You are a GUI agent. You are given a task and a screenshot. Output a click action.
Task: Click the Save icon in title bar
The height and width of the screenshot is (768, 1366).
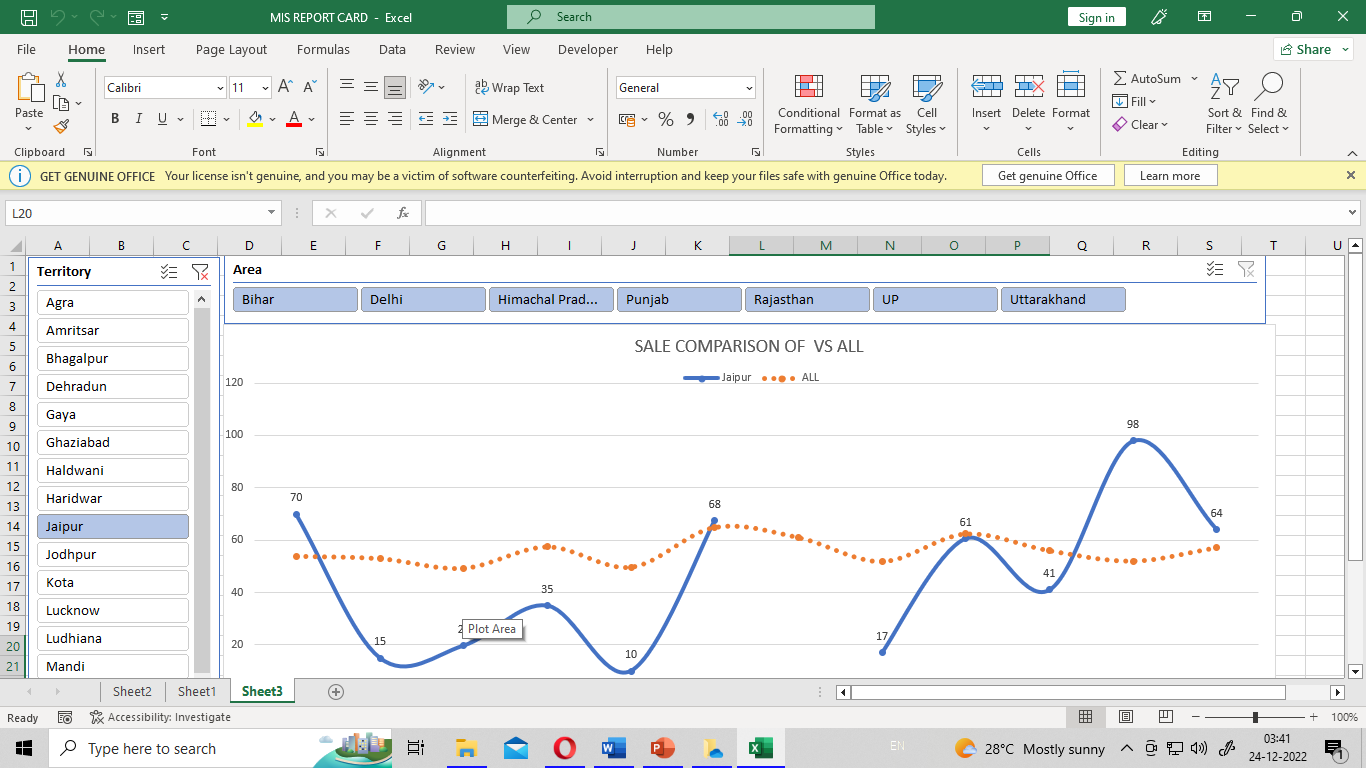point(29,17)
